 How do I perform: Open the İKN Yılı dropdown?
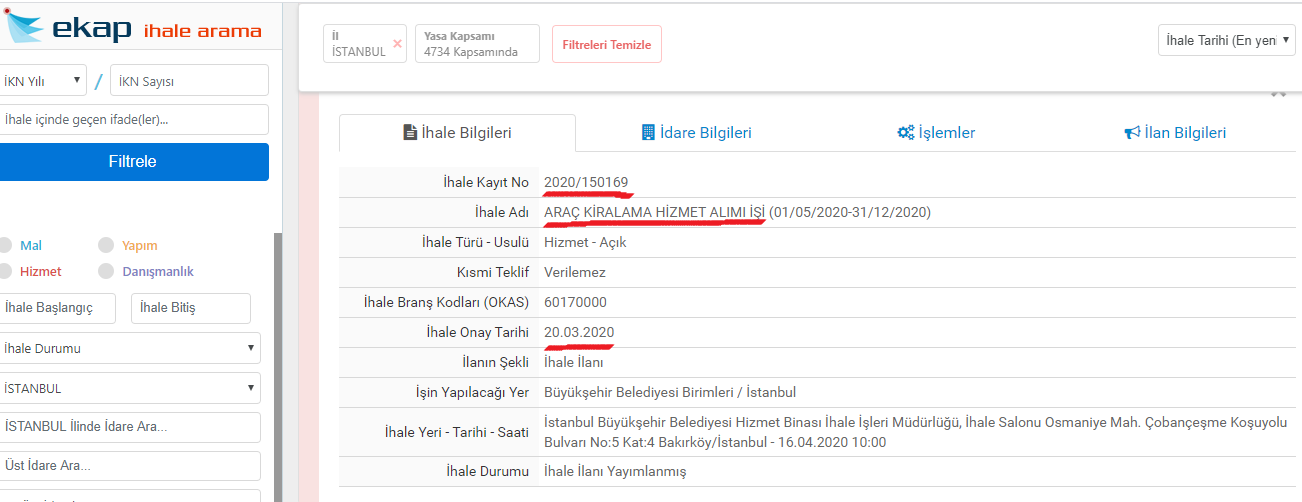pos(42,81)
